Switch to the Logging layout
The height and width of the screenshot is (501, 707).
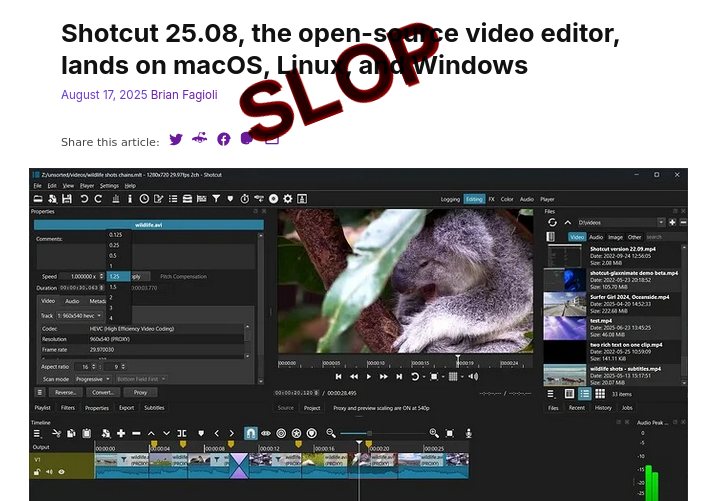click(x=450, y=199)
